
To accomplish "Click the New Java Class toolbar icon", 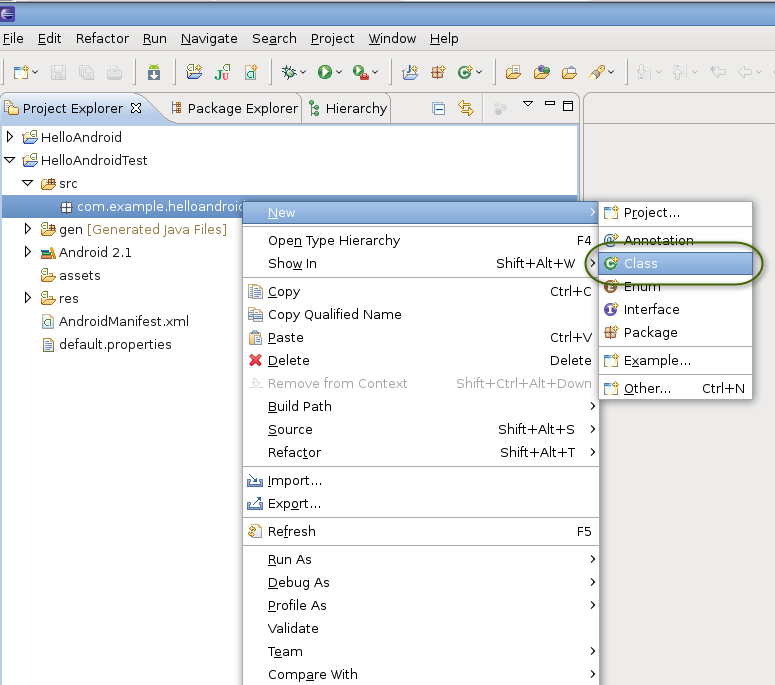I will (464, 72).
